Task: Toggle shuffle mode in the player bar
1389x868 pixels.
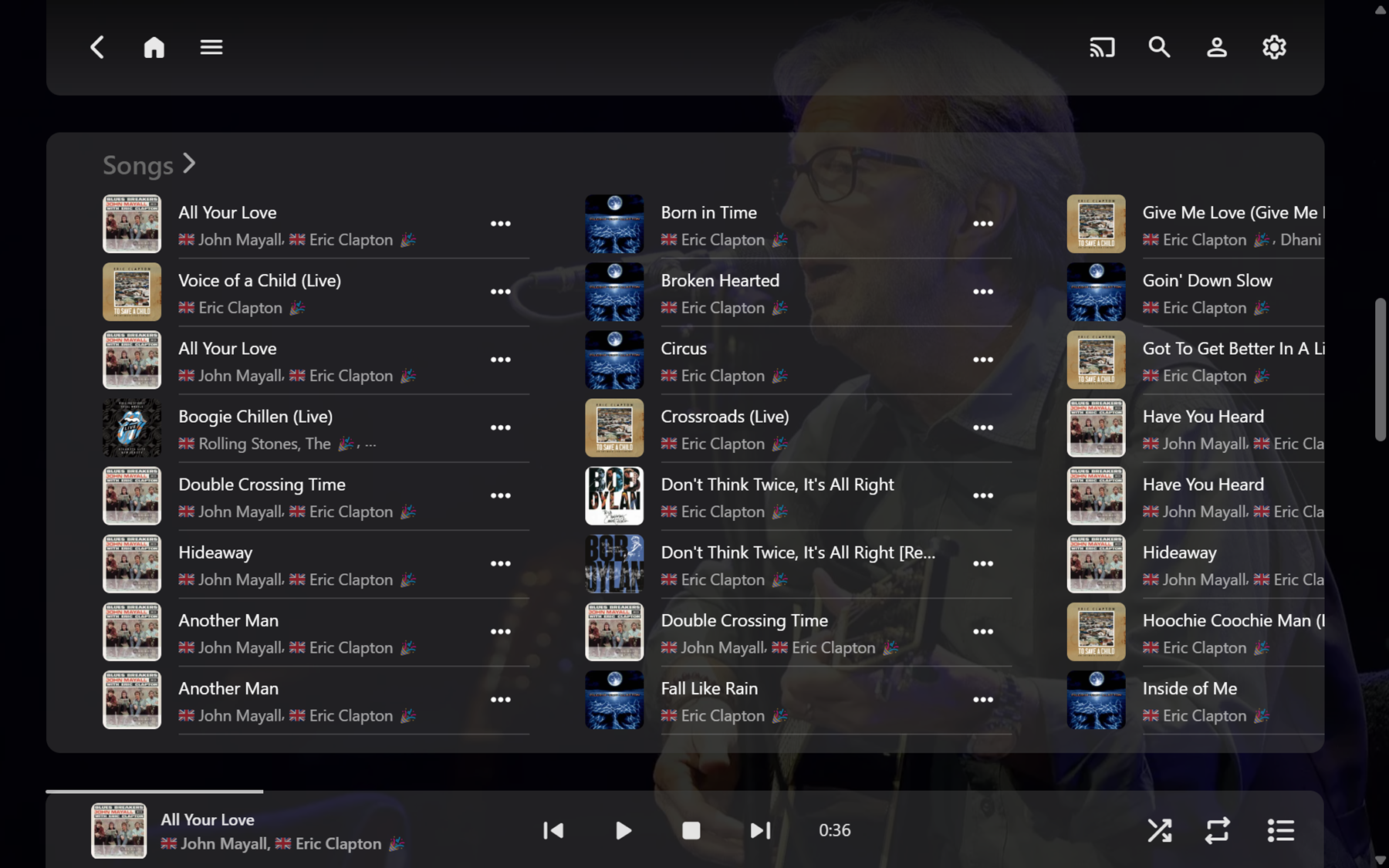Action: [1159, 830]
